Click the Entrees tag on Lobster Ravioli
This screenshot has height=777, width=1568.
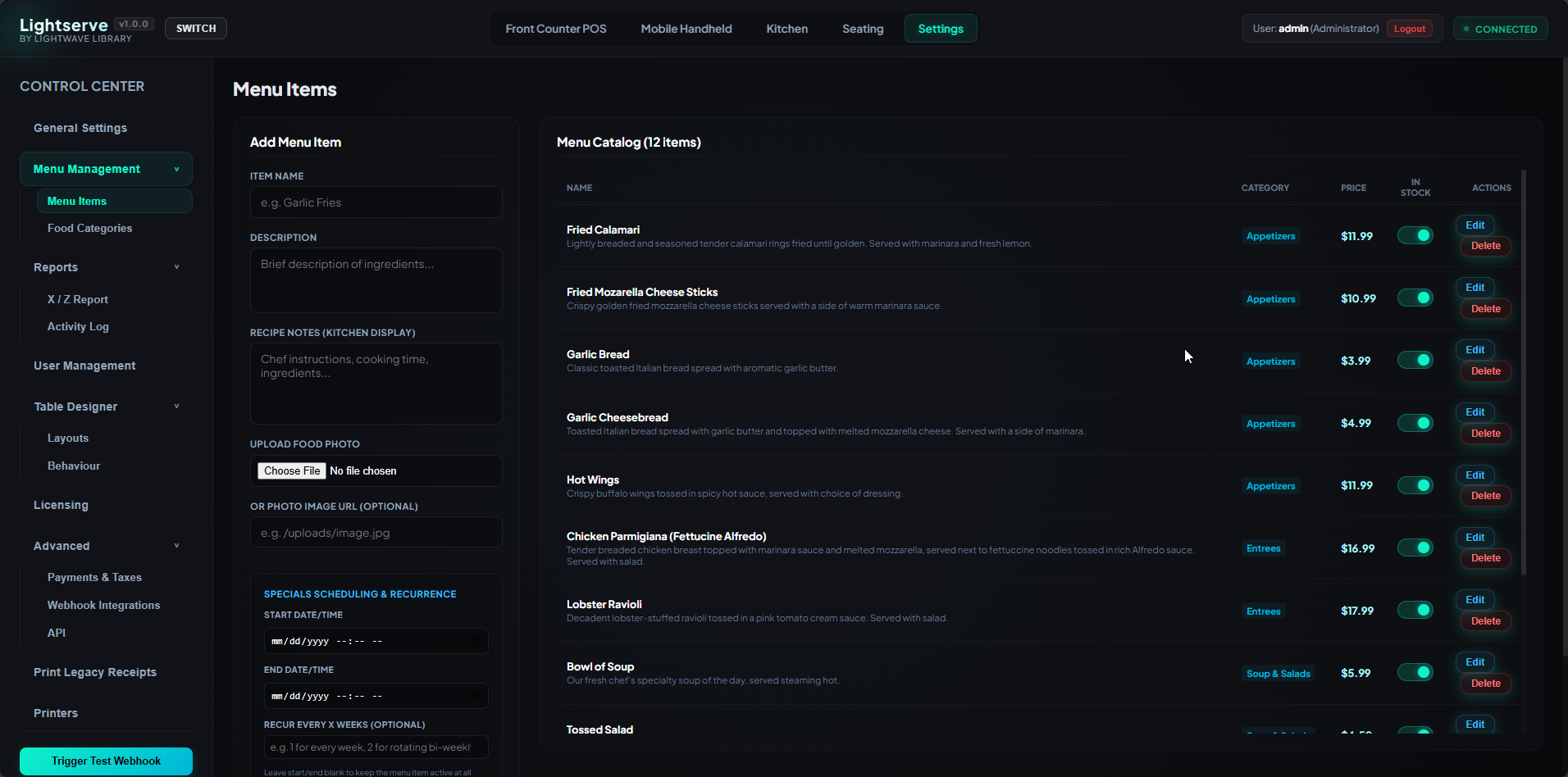pos(1263,611)
